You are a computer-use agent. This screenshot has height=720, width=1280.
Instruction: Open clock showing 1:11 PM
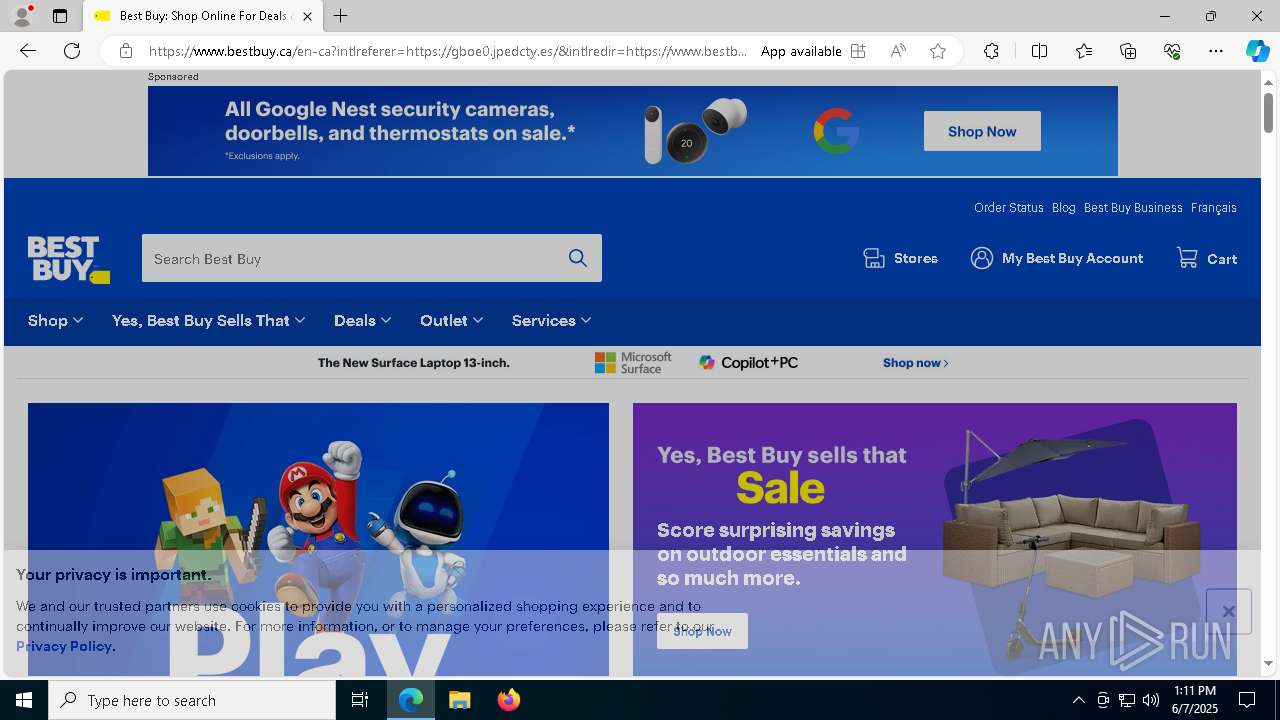click(1194, 700)
